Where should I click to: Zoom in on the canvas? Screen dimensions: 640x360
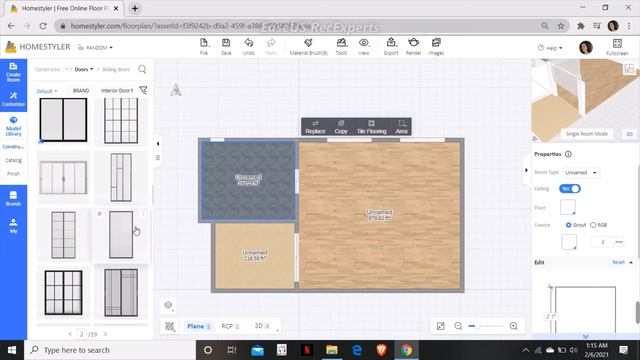(x=513, y=326)
